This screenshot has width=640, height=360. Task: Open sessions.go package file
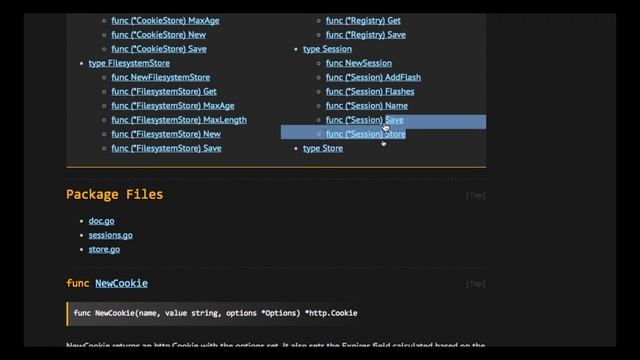click(x=111, y=235)
